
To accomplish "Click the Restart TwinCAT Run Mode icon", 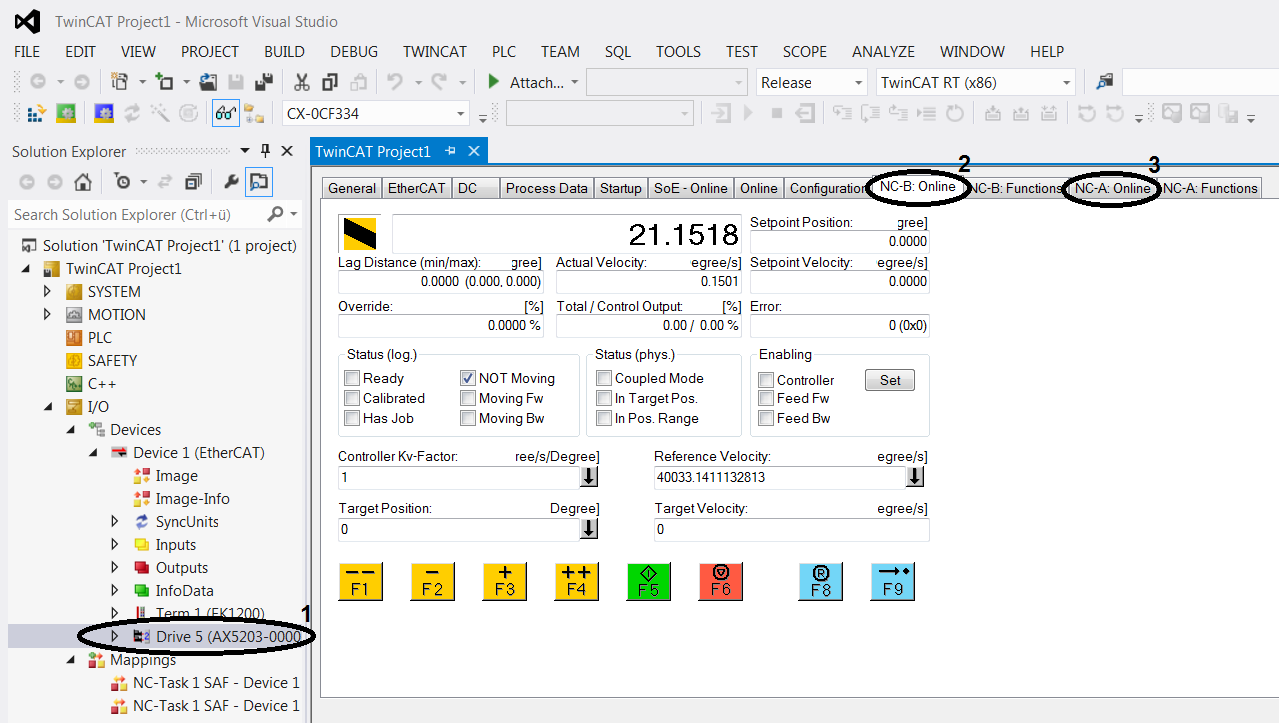I will coord(66,114).
